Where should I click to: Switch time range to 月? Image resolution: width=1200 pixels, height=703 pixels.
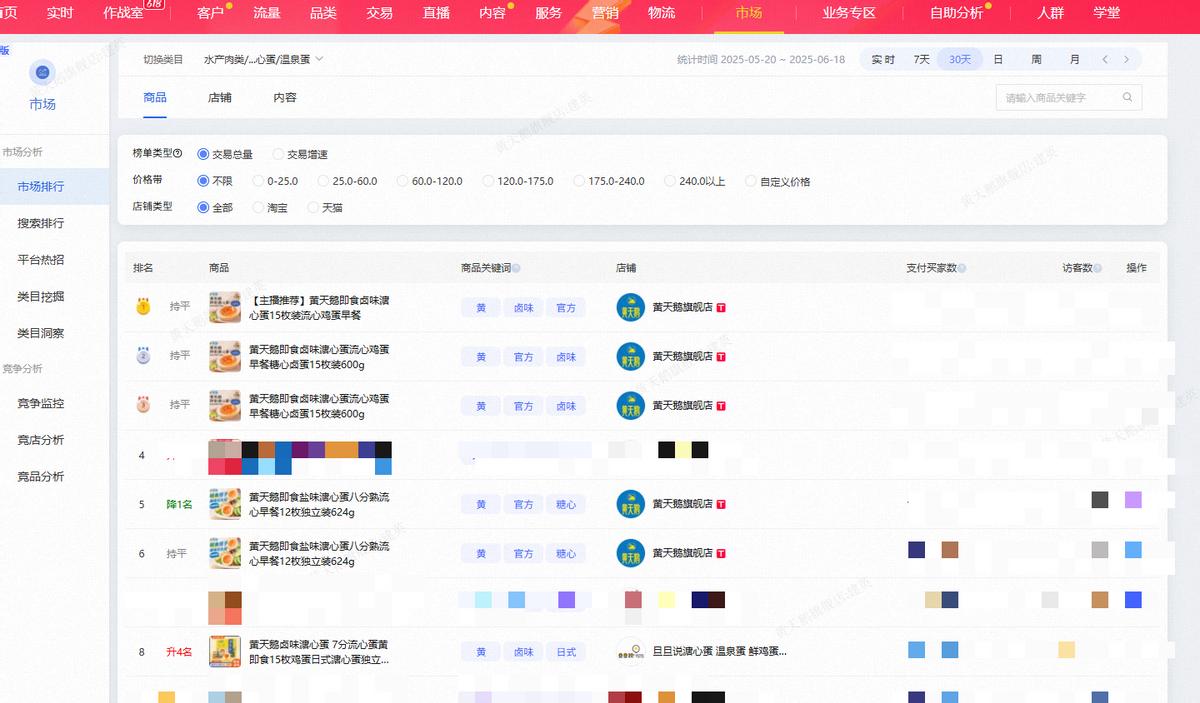coord(1075,60)
